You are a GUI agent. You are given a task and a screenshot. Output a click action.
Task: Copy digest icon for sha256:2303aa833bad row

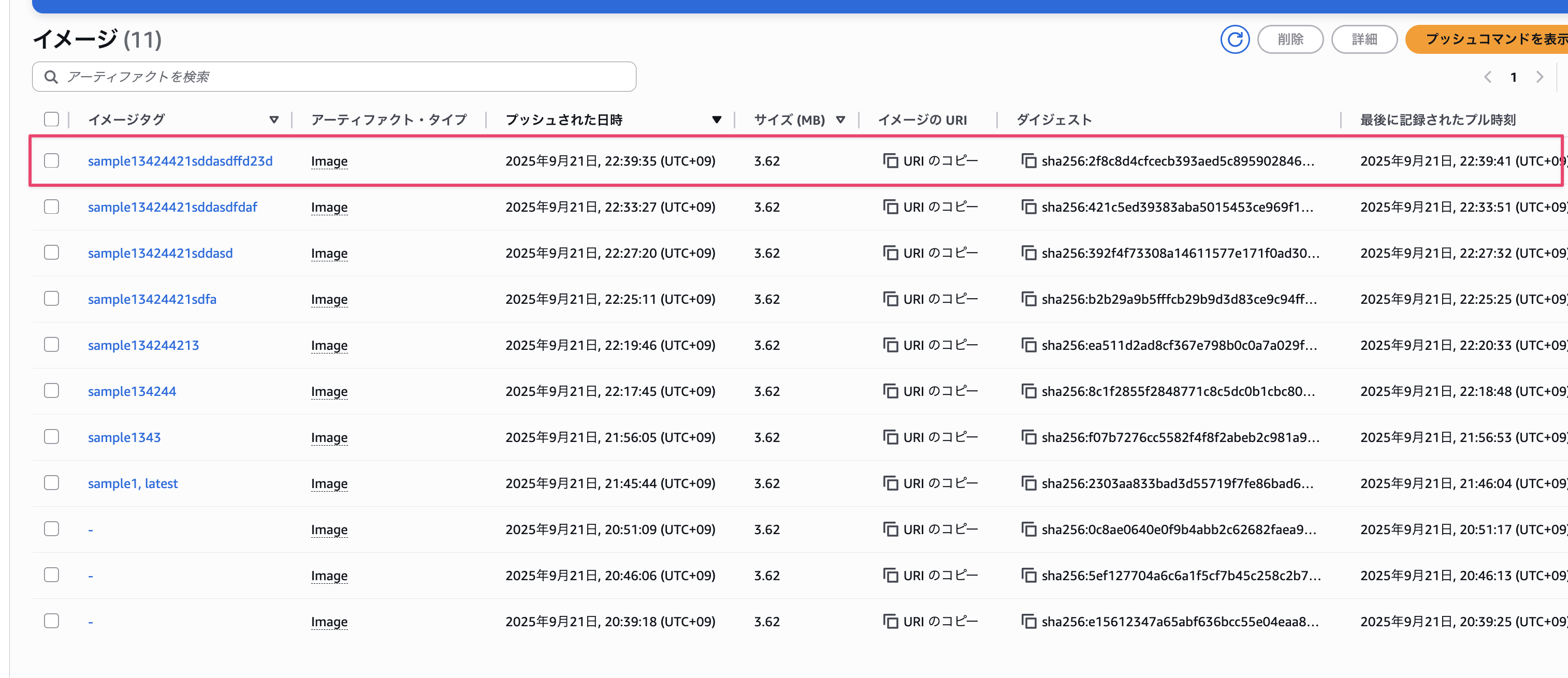(x=1029, y=483)
